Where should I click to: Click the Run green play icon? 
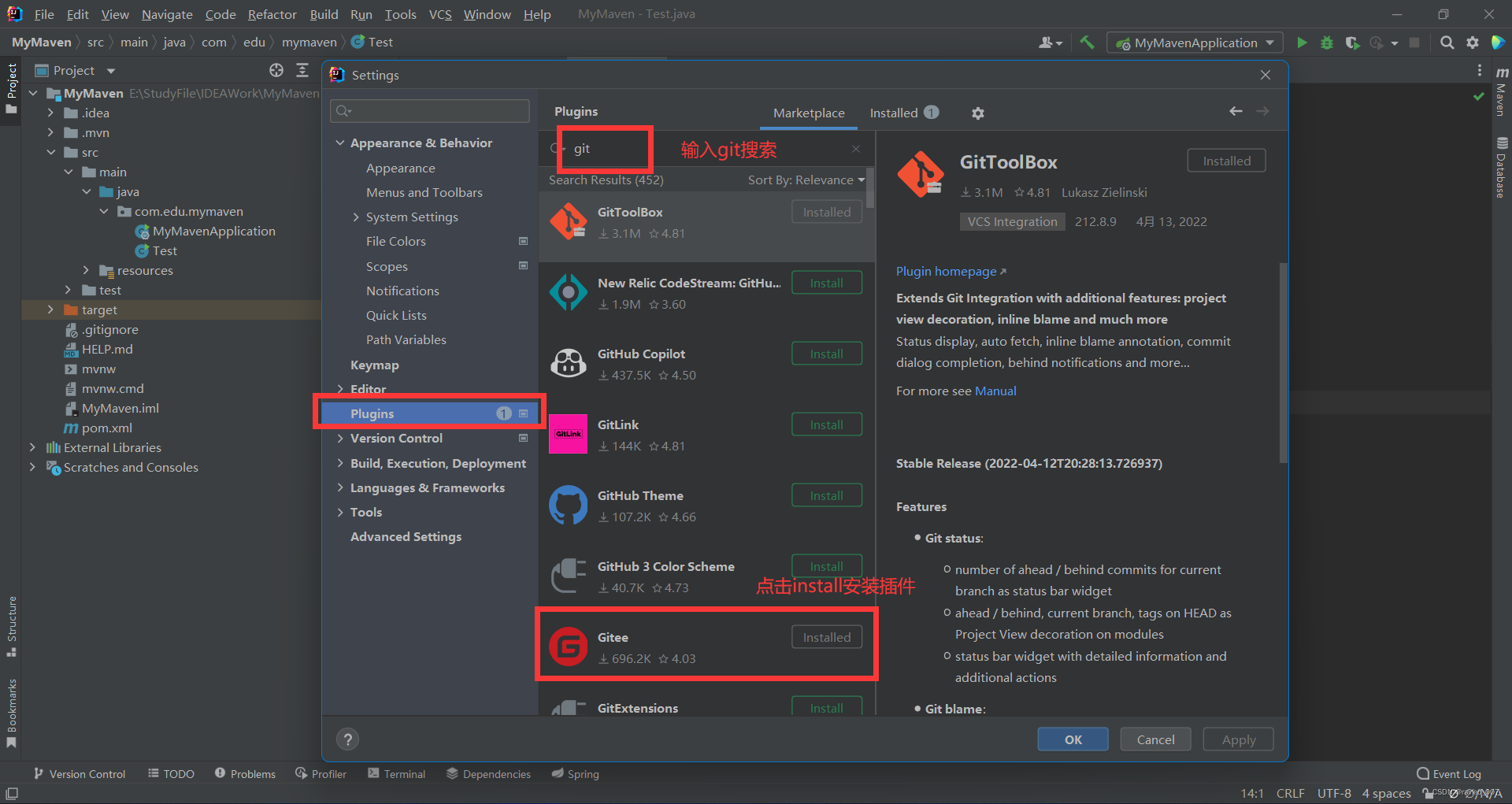click(x=1302, y=43)
